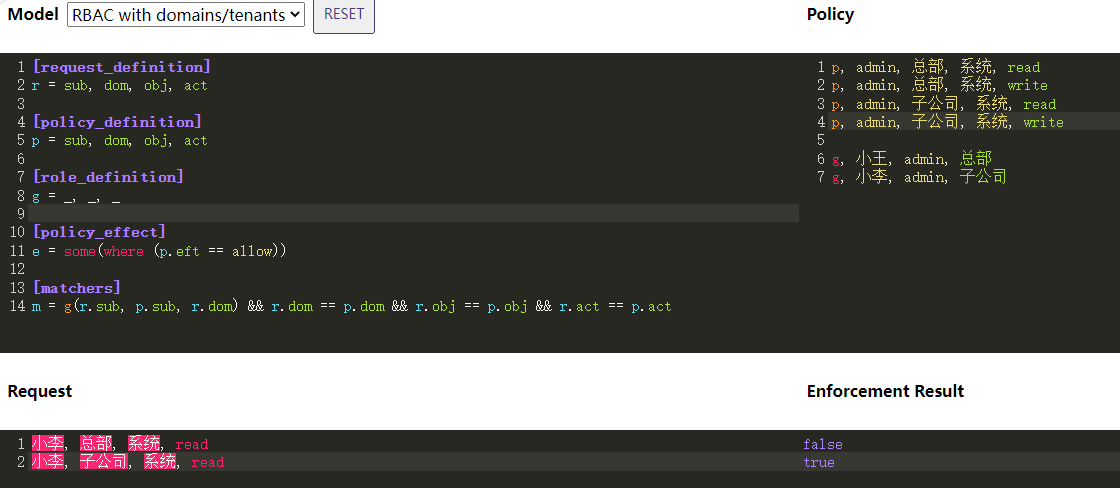Select policy line 'p, admin, 子公司, 系统, write'
The width and height of the screenshot is (1120, 488).
[x=947, y=122]
